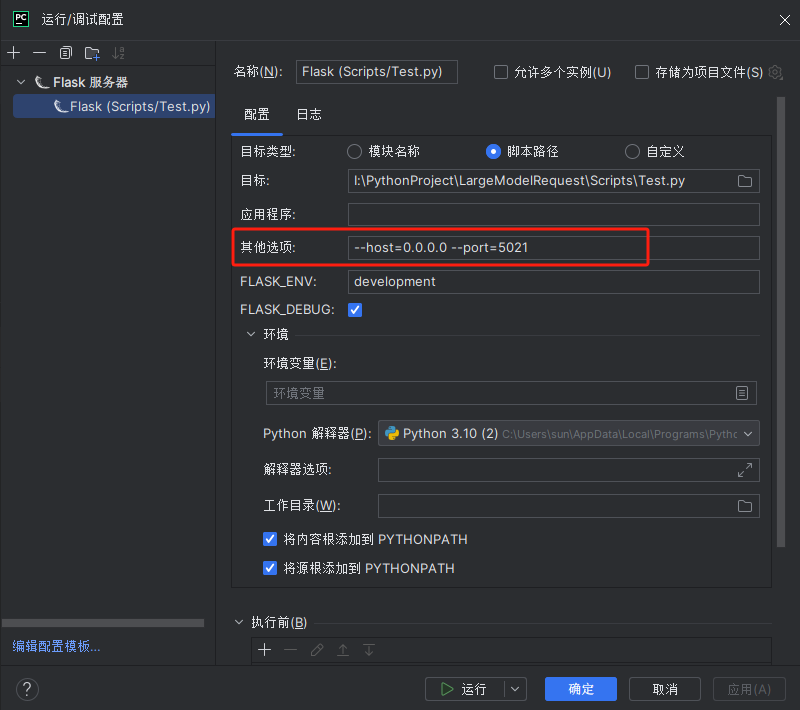The width and height of the screenshot is (800, 710).
Task: Open the 编辑配置模板 link
Action: (56, 646)
